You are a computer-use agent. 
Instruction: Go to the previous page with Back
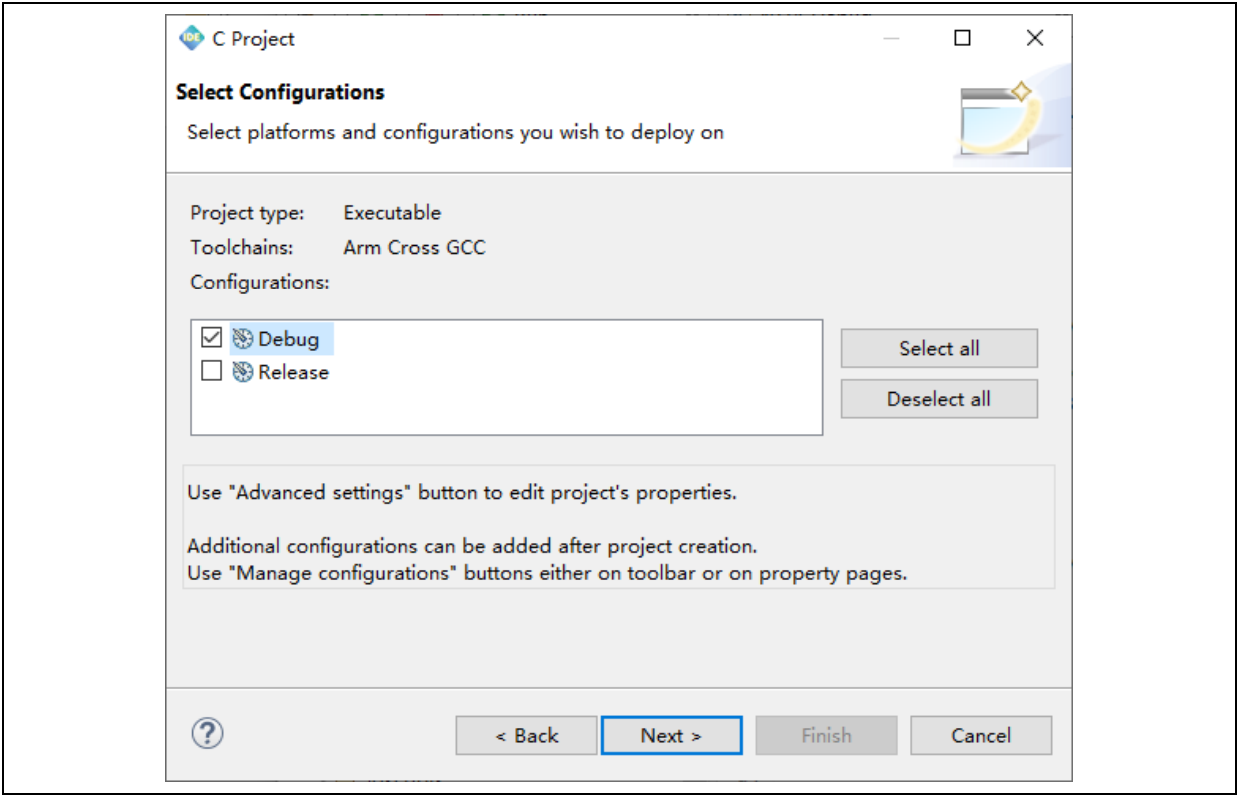pos(526,735)
